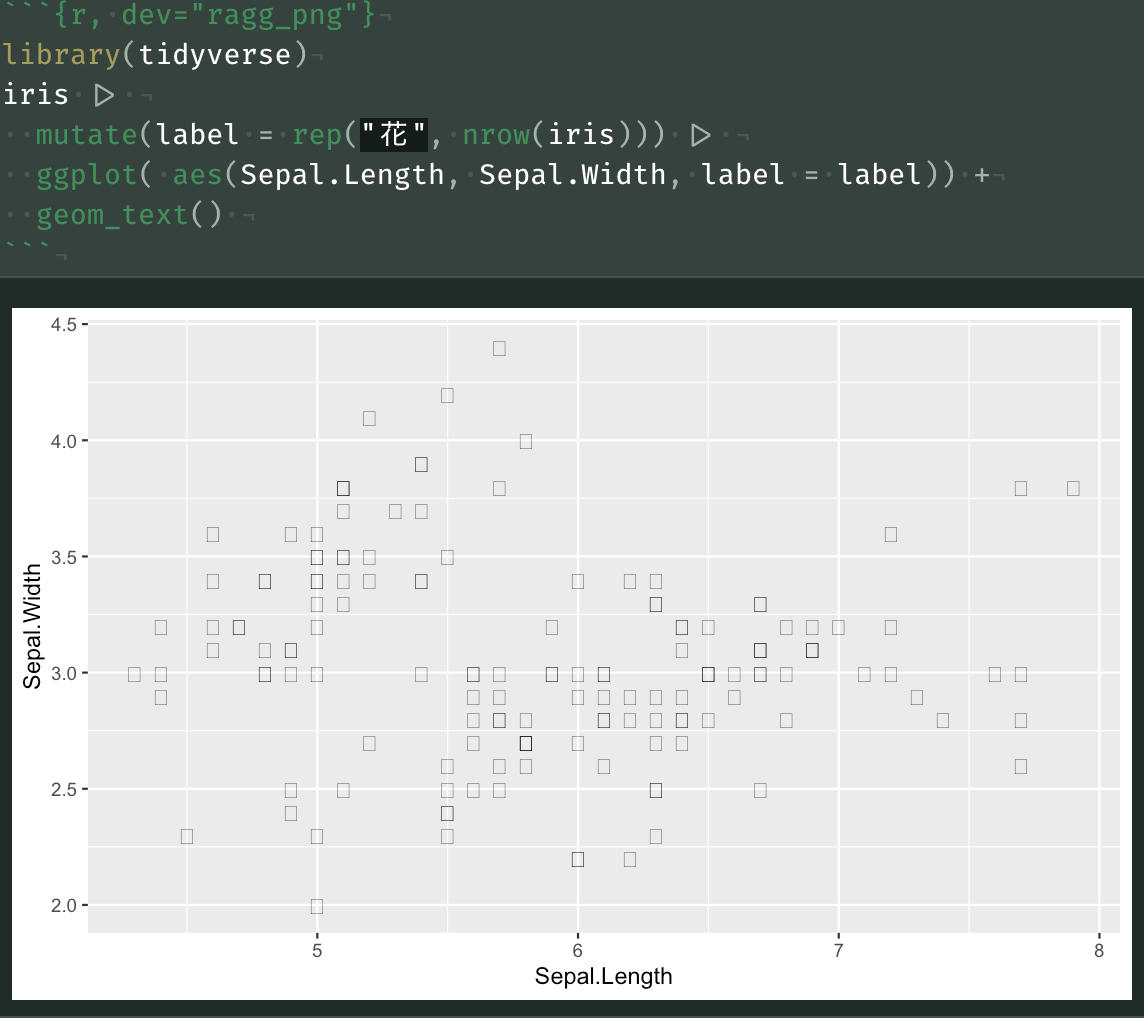This screenshot has height=1018, width=1144.
Task: Click the topmost square glyph in plot
Action: click(x=499, y=348)
